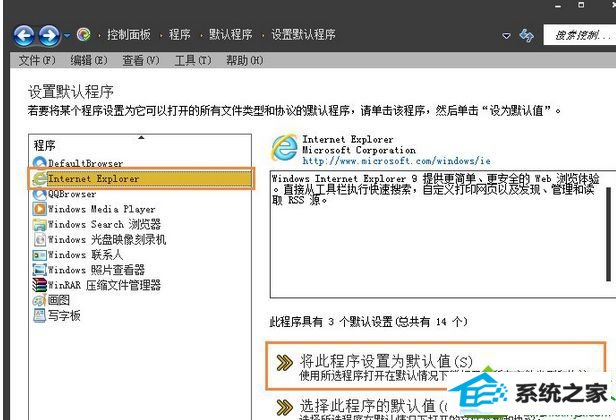This screenshot has width=616, height=420.
Task: Focus the control panel search box
Action: [x=579, y=35]
